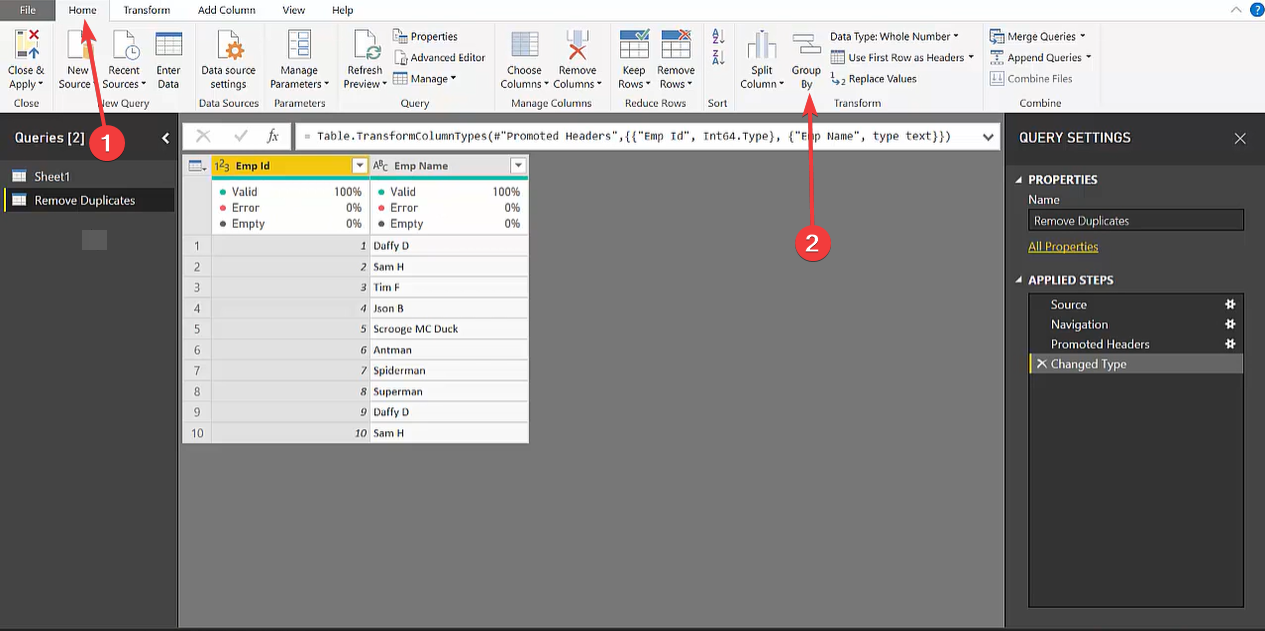Confirm the formula with the checkmark
1265x631 pixels.
click(x=240, y=137)
